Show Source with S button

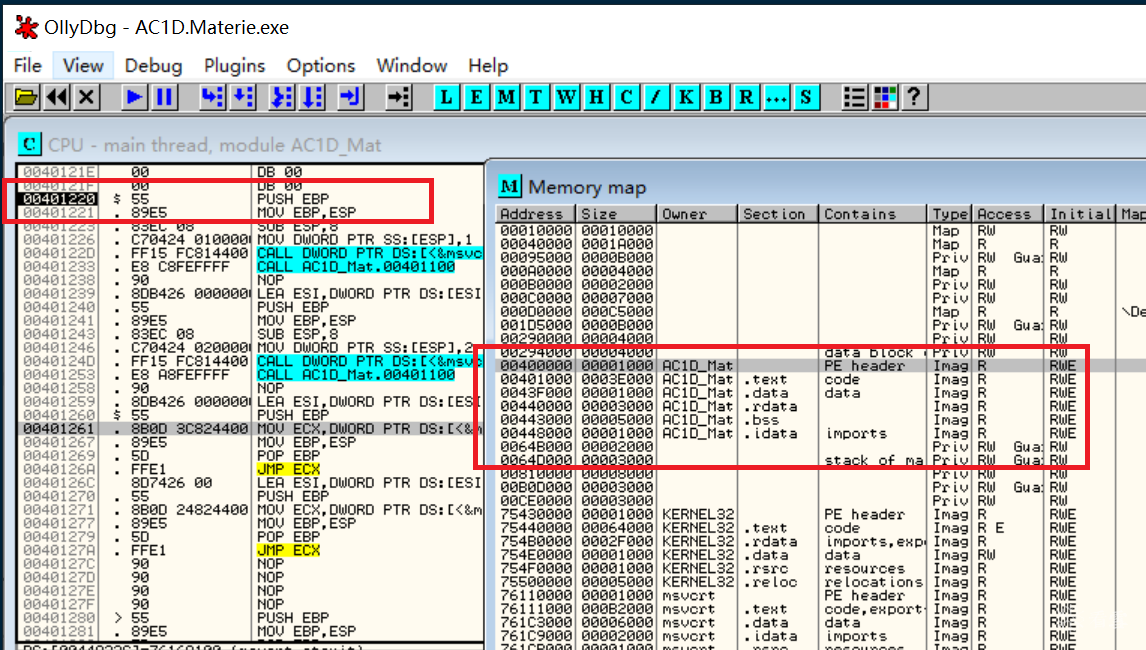click(805, 97)
